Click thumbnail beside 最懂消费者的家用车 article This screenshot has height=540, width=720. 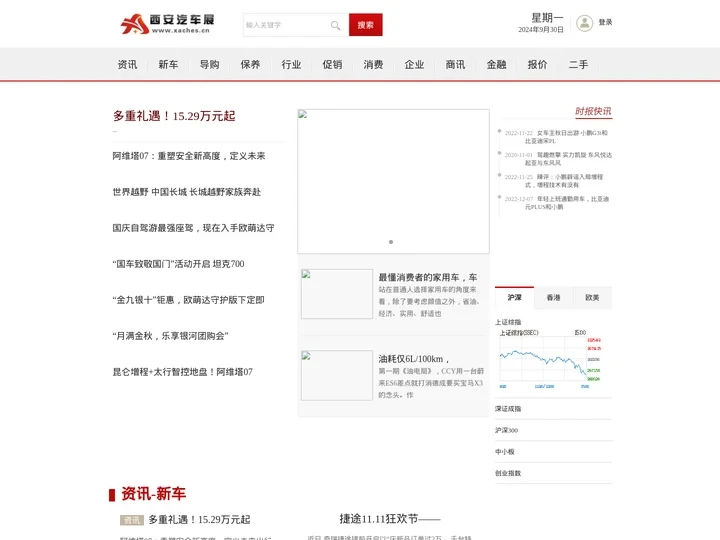point(337,294)
